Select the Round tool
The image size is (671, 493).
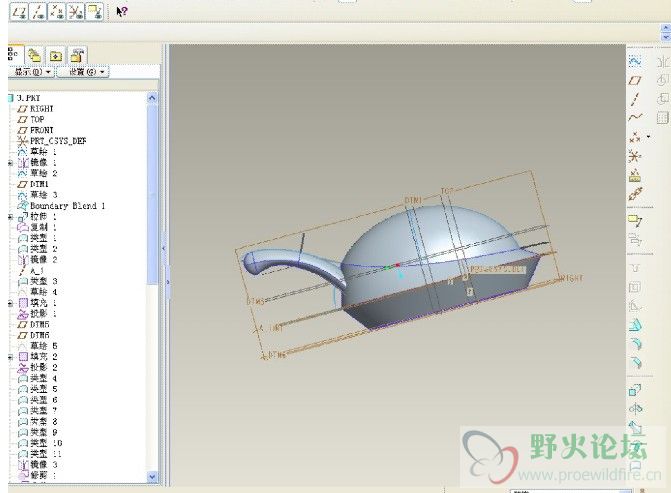[x=635, y=344]
